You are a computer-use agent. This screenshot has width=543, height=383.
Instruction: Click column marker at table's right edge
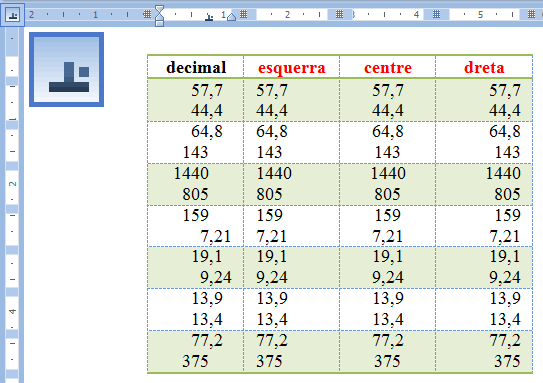click(x=531, y=14)
